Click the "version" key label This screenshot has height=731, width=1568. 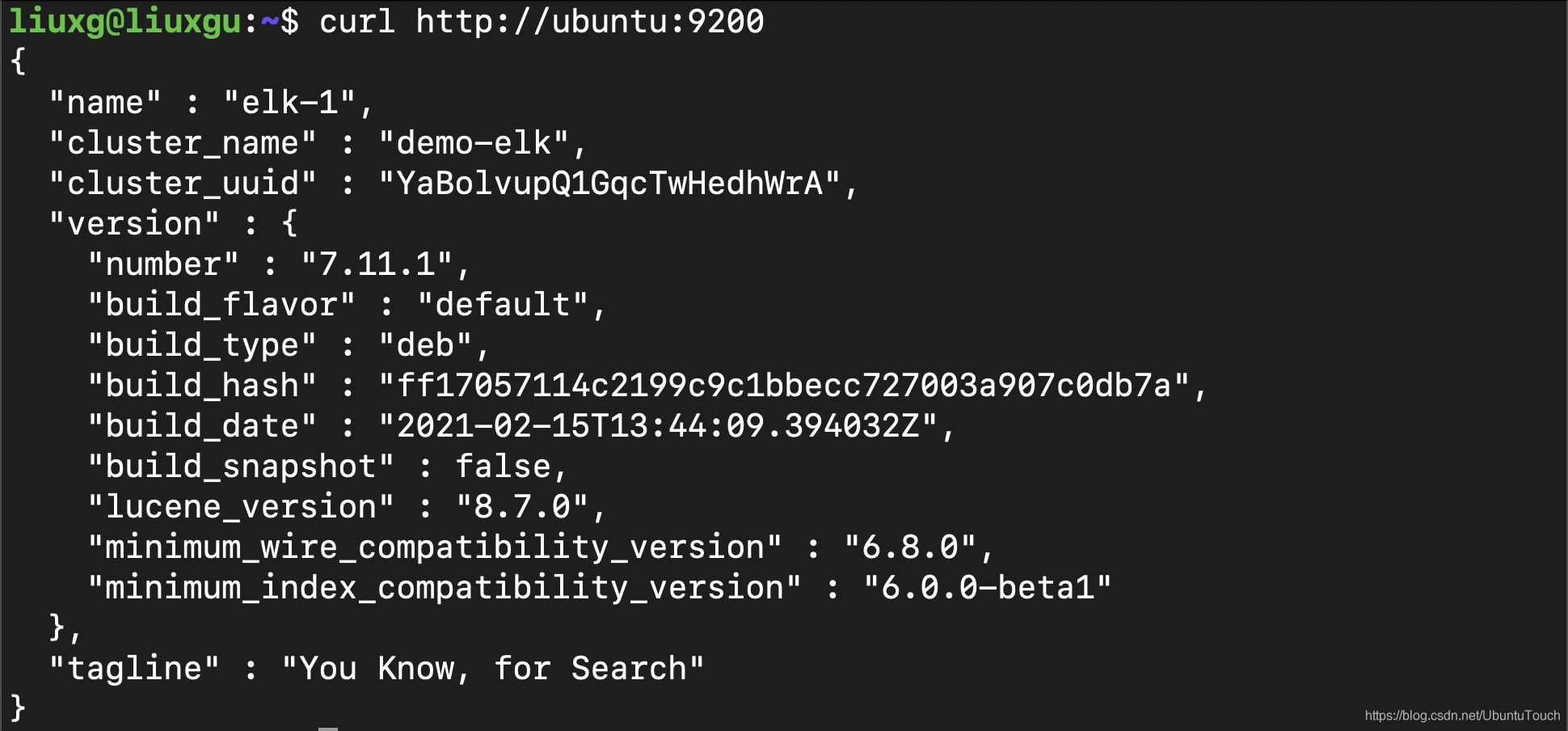pyautogui.click(x=134, y=225)
